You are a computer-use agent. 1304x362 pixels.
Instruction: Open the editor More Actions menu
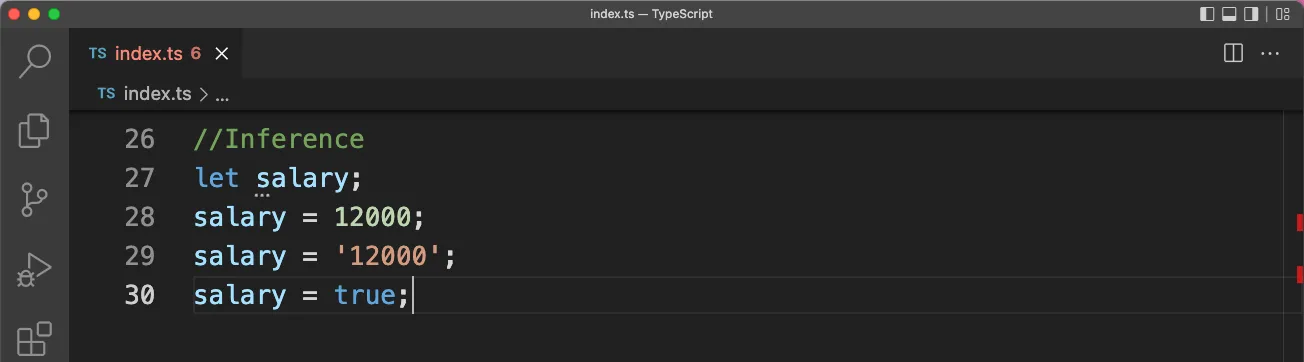point(1270,54)
